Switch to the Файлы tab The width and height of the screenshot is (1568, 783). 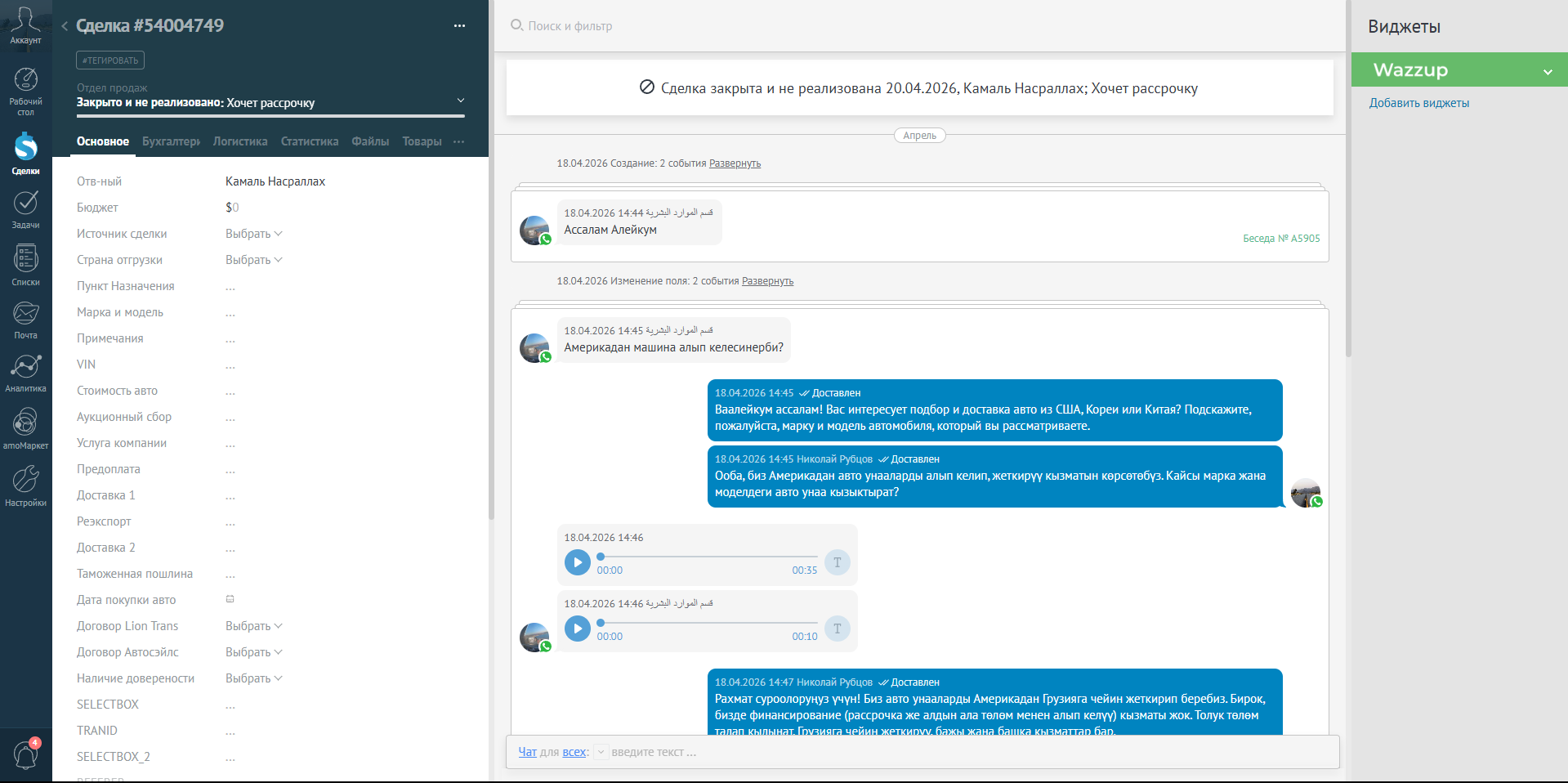[x=370, y=141]
